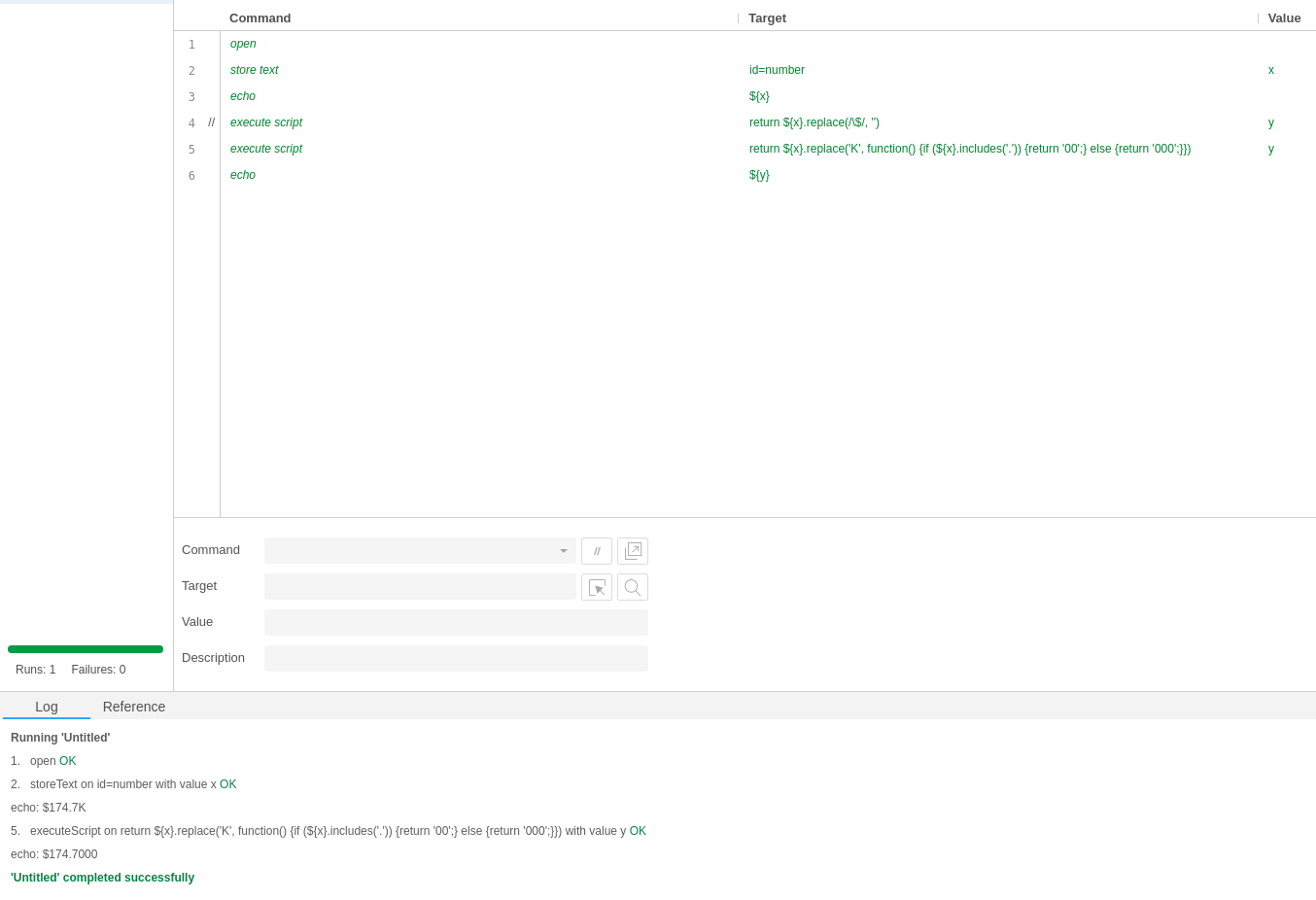Click the ${x} target in row 3
The height and width of the screenshot is (900, 1316).
click(759, 96)
